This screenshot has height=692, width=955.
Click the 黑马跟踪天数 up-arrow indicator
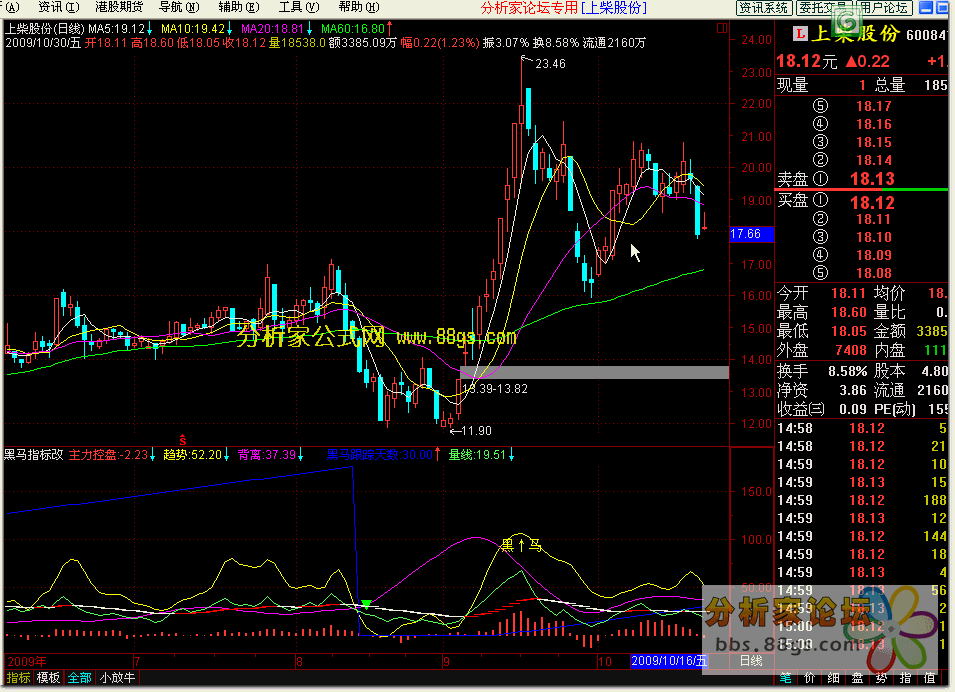437,454
